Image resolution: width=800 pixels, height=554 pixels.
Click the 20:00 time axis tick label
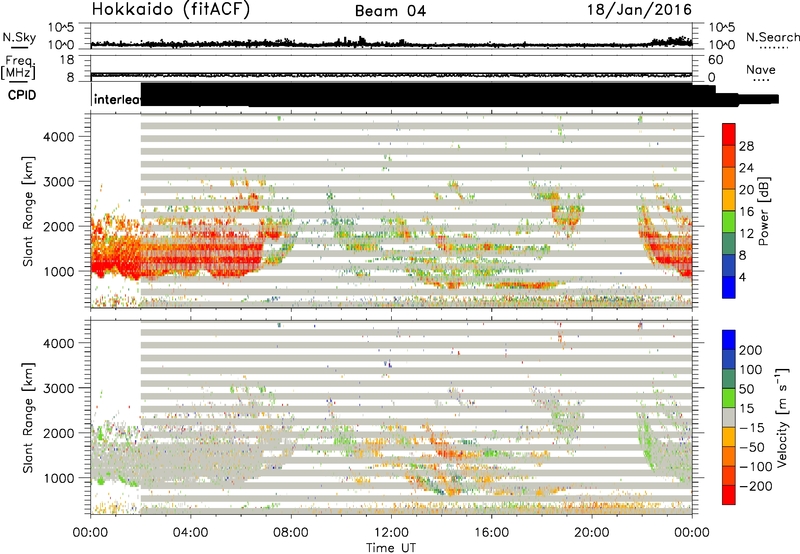[x=591, y=533]
